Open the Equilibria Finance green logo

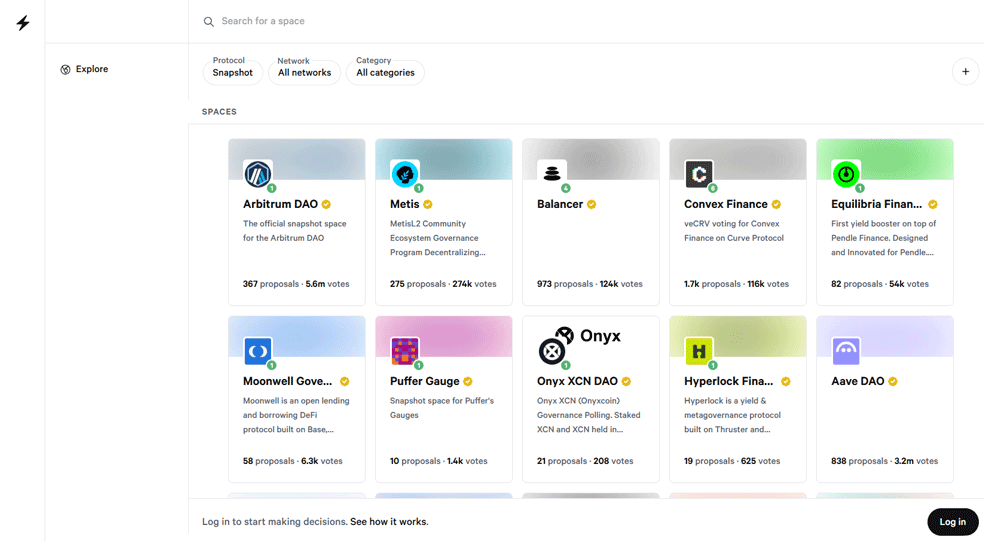[846, 174]
